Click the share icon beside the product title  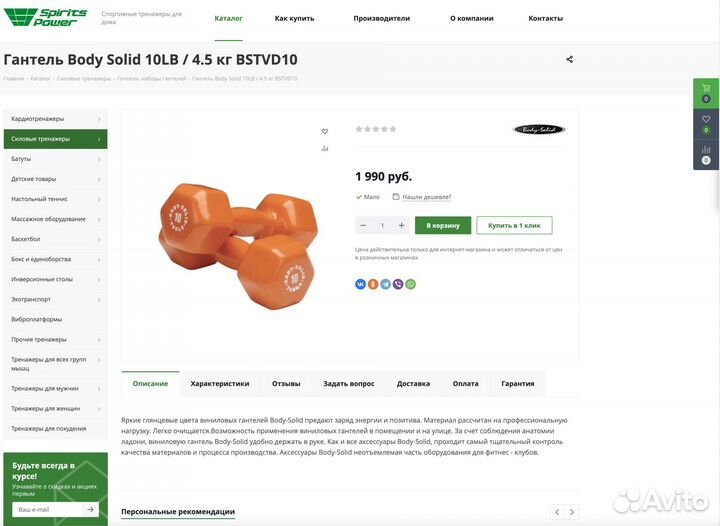click(x=569, y=59)
